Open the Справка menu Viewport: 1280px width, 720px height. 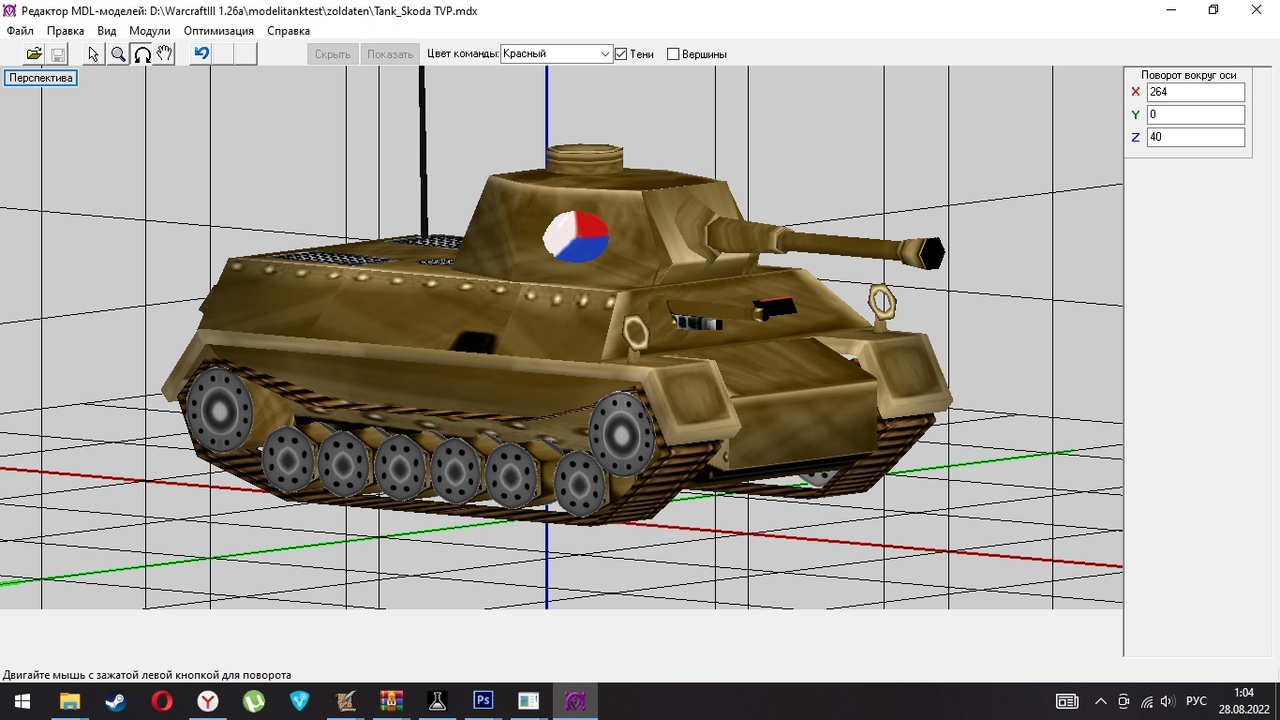289,31
